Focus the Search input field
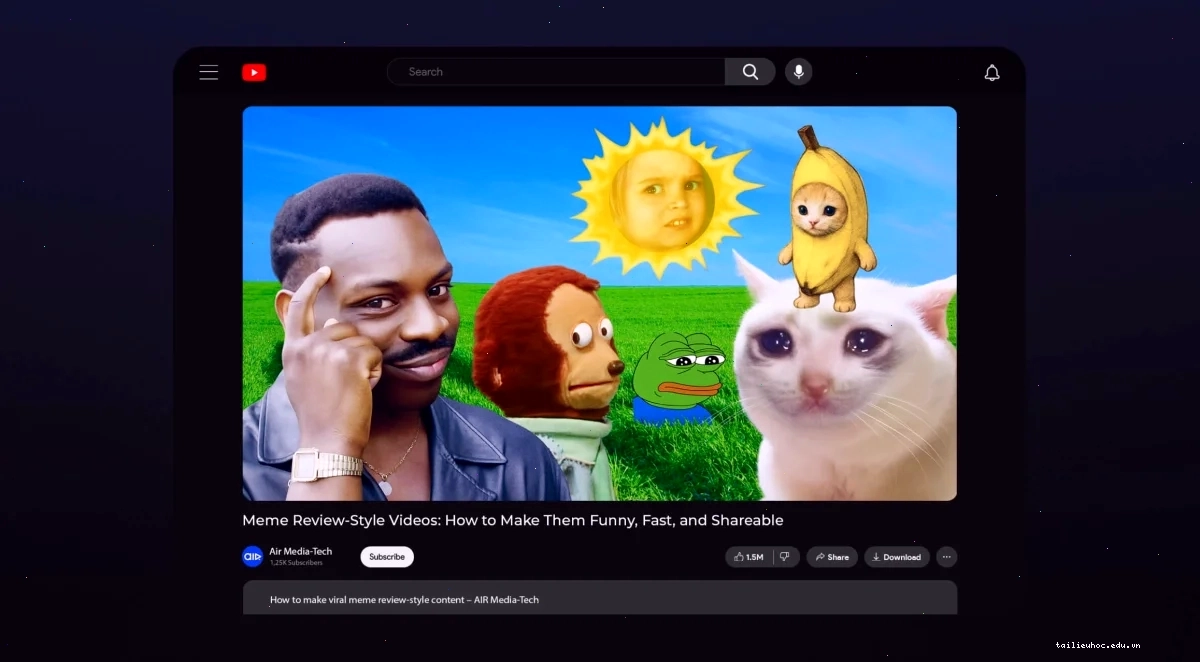Image resolution: width=1200 pixels, height=662 pixels. click(x=556, y=72)
